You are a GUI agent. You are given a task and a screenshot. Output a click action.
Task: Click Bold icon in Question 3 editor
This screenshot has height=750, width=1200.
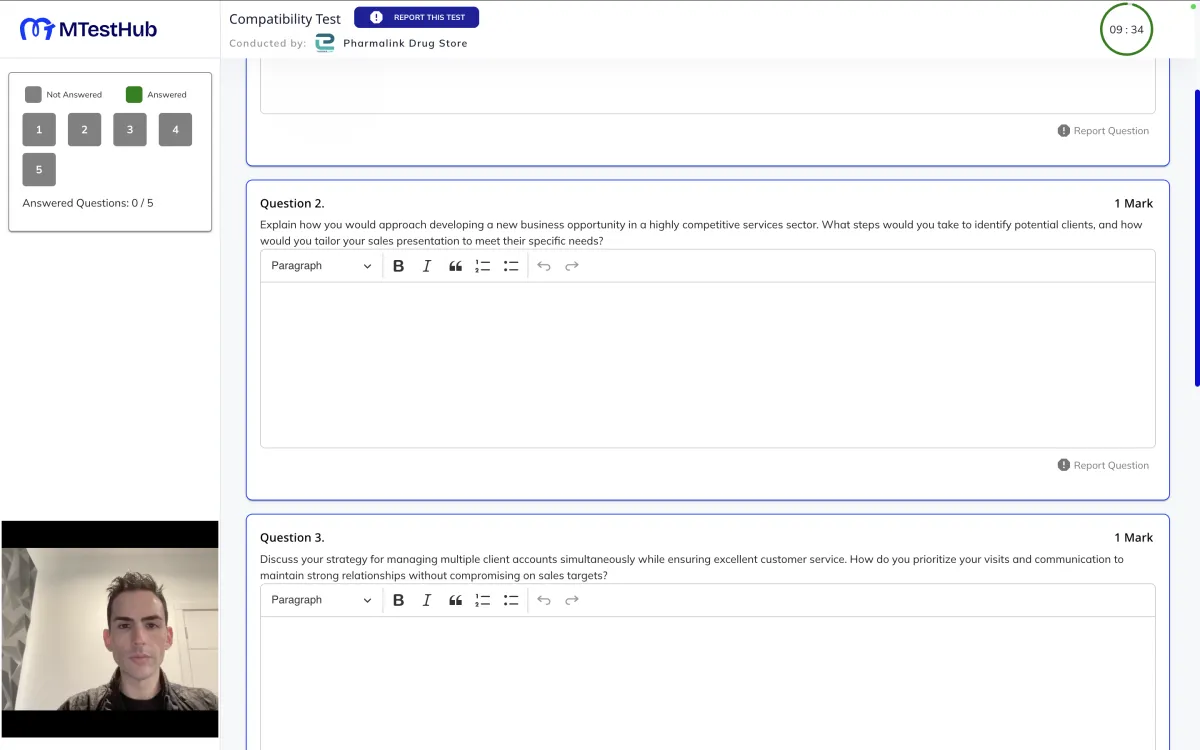(x=398, y=600)
